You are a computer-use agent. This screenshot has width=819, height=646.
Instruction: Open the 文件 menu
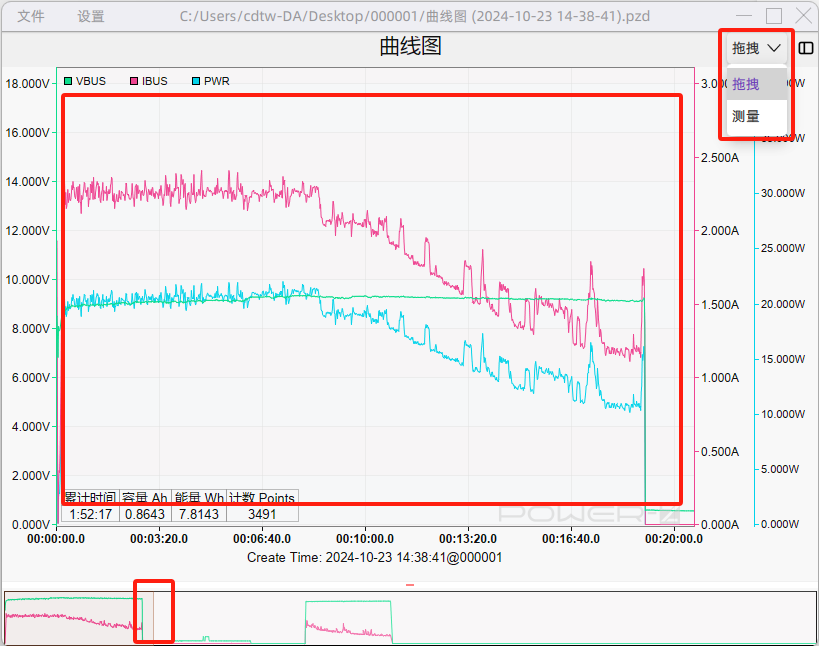pos(31,16)
